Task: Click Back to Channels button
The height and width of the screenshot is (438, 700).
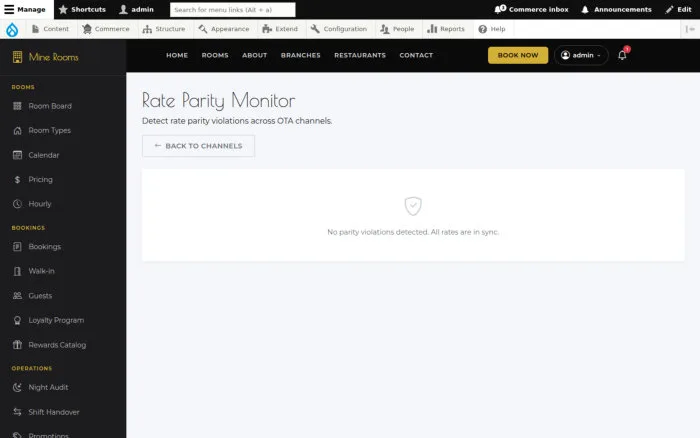Action: pos(198,146)
